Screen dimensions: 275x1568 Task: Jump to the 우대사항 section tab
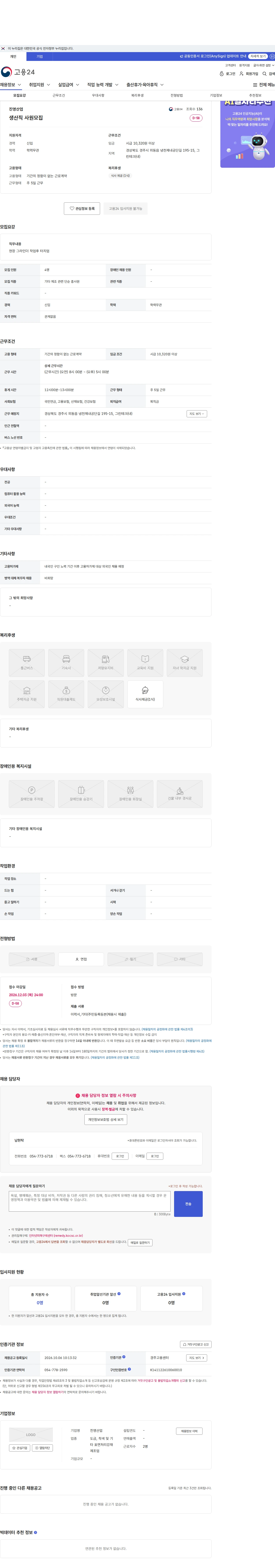point(98,96)
